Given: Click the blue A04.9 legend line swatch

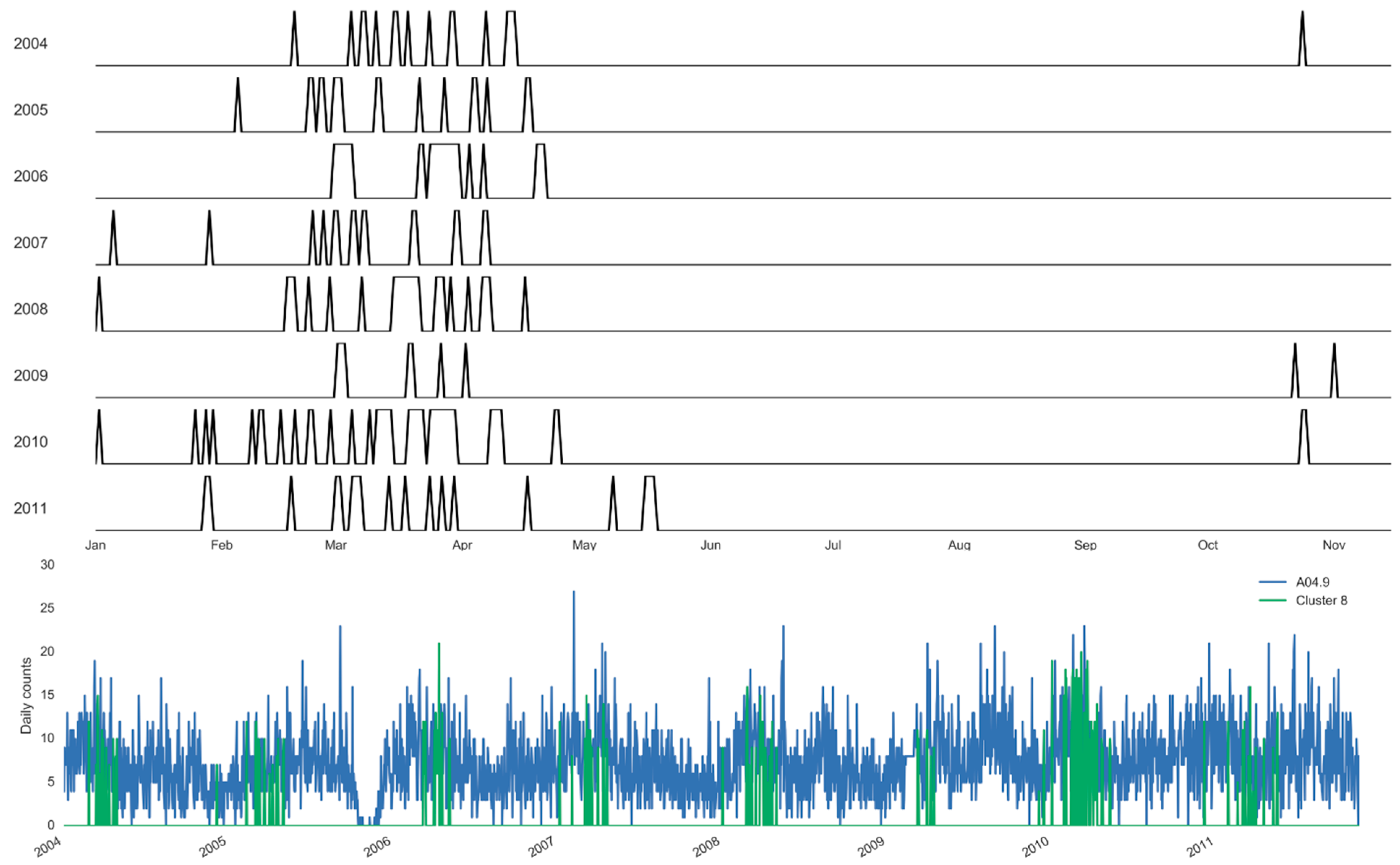Looking at the screenshot, I should pyautogui.click(x=1272, y=582).
